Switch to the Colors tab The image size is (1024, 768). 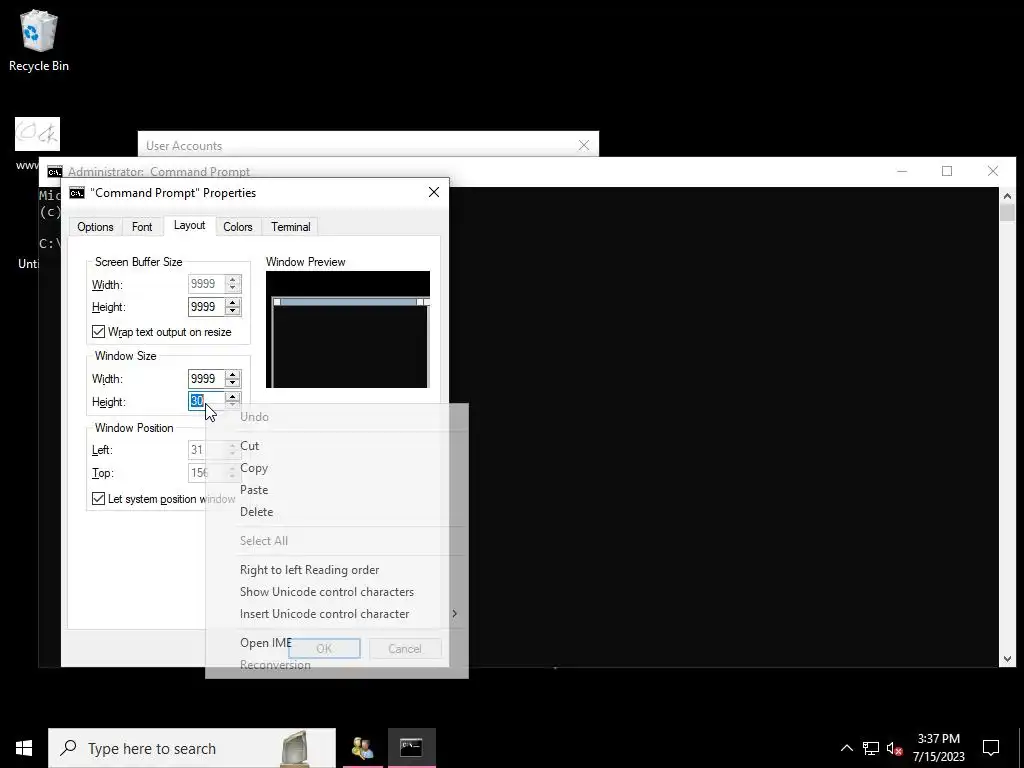click(238, 227)
